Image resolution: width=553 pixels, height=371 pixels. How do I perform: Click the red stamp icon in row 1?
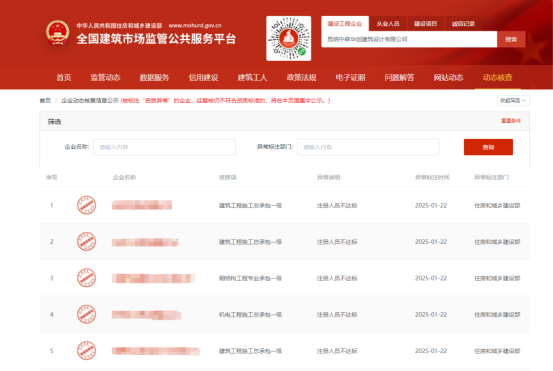(86, 205)
